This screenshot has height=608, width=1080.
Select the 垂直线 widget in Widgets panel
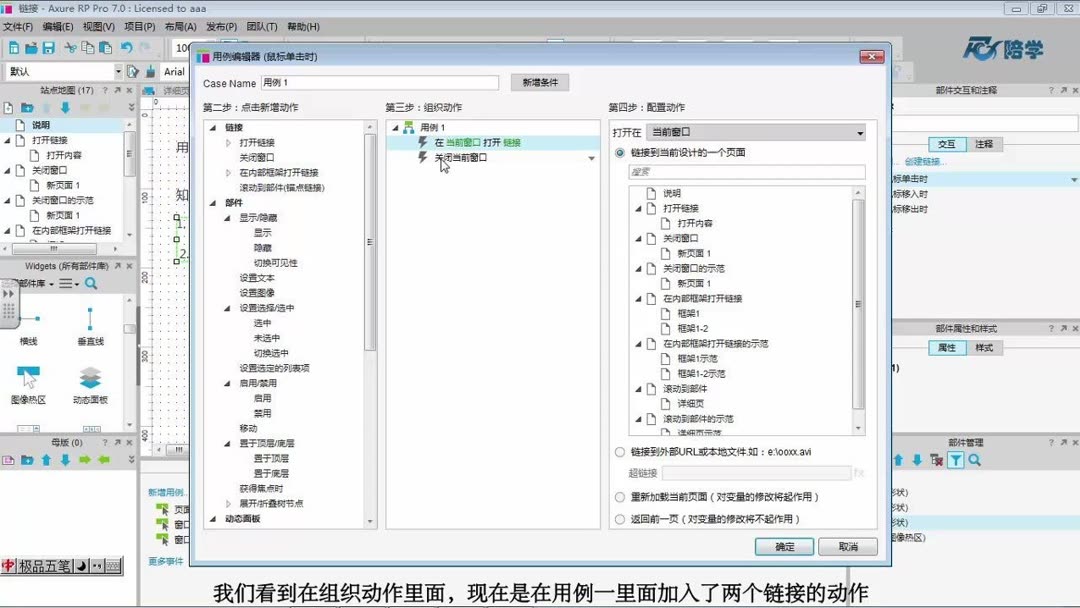click(90, 320)
